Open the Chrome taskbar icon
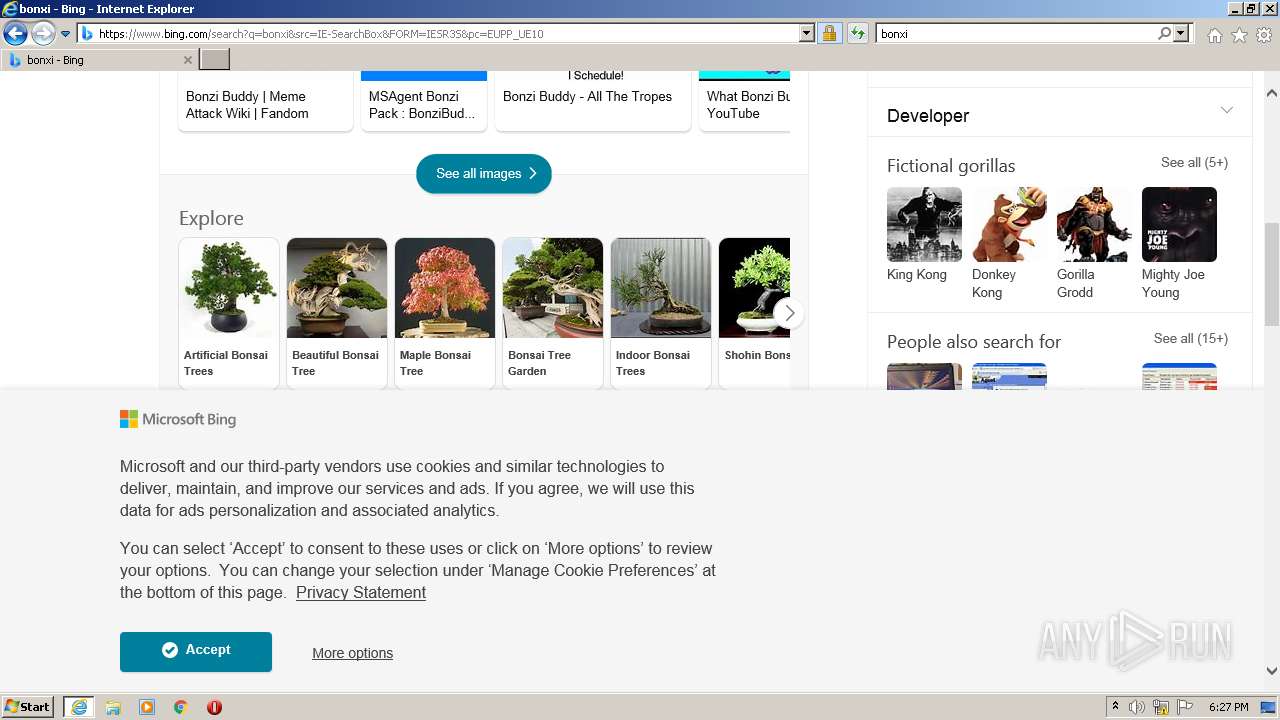This screenshot has height=720, width=1280. click(x=180, y=707)
